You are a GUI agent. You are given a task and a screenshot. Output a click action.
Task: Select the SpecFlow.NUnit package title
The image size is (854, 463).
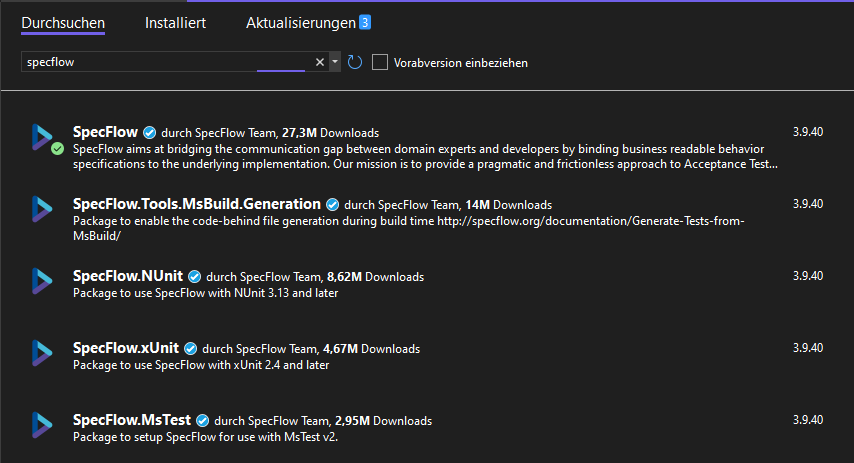point(128,276)
